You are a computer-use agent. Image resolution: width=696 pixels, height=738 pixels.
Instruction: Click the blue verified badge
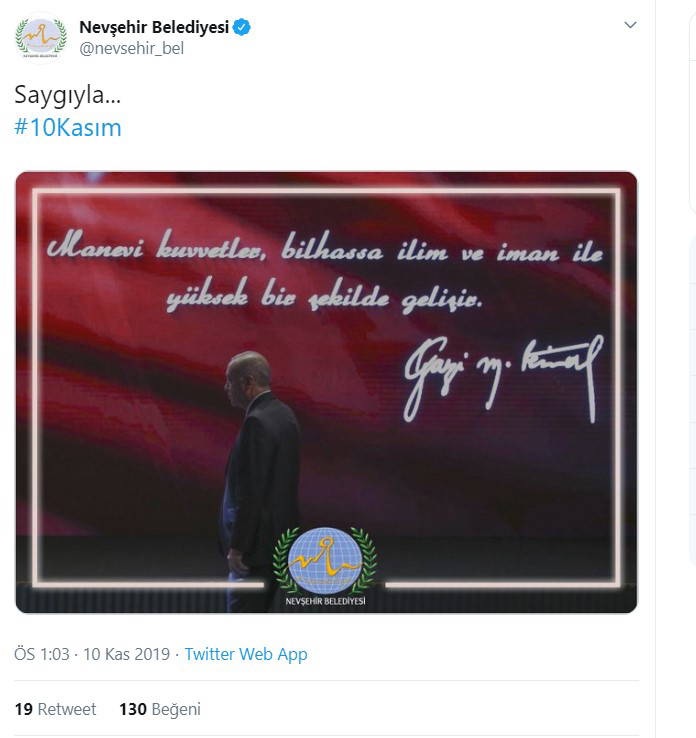click(x=242, y=27)
